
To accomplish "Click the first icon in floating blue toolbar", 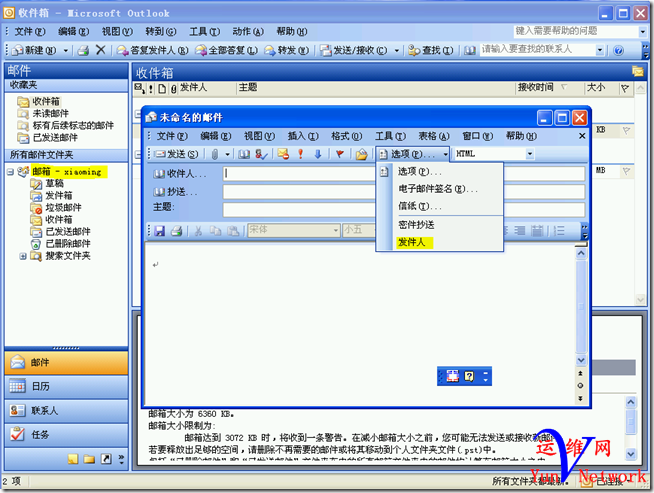I will tap(453, 376).
